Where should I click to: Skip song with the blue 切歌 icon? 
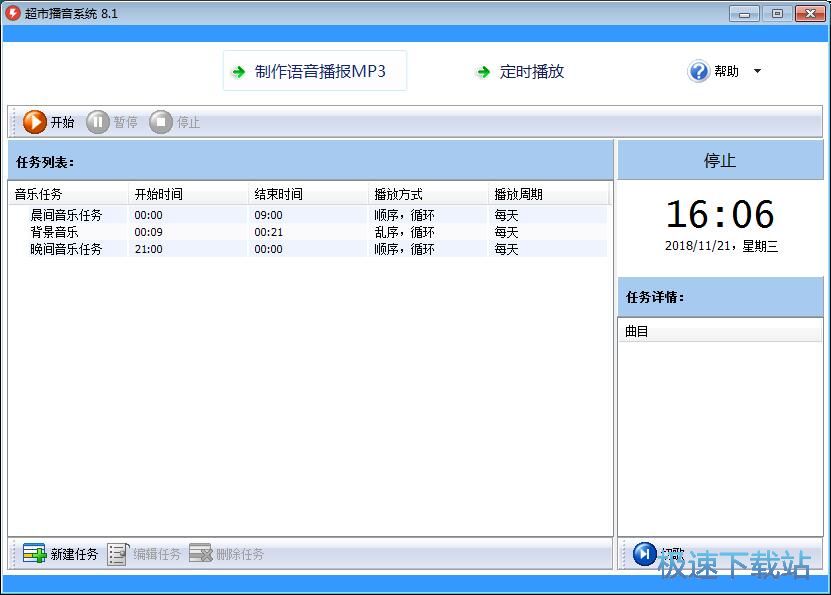(645, 554)
